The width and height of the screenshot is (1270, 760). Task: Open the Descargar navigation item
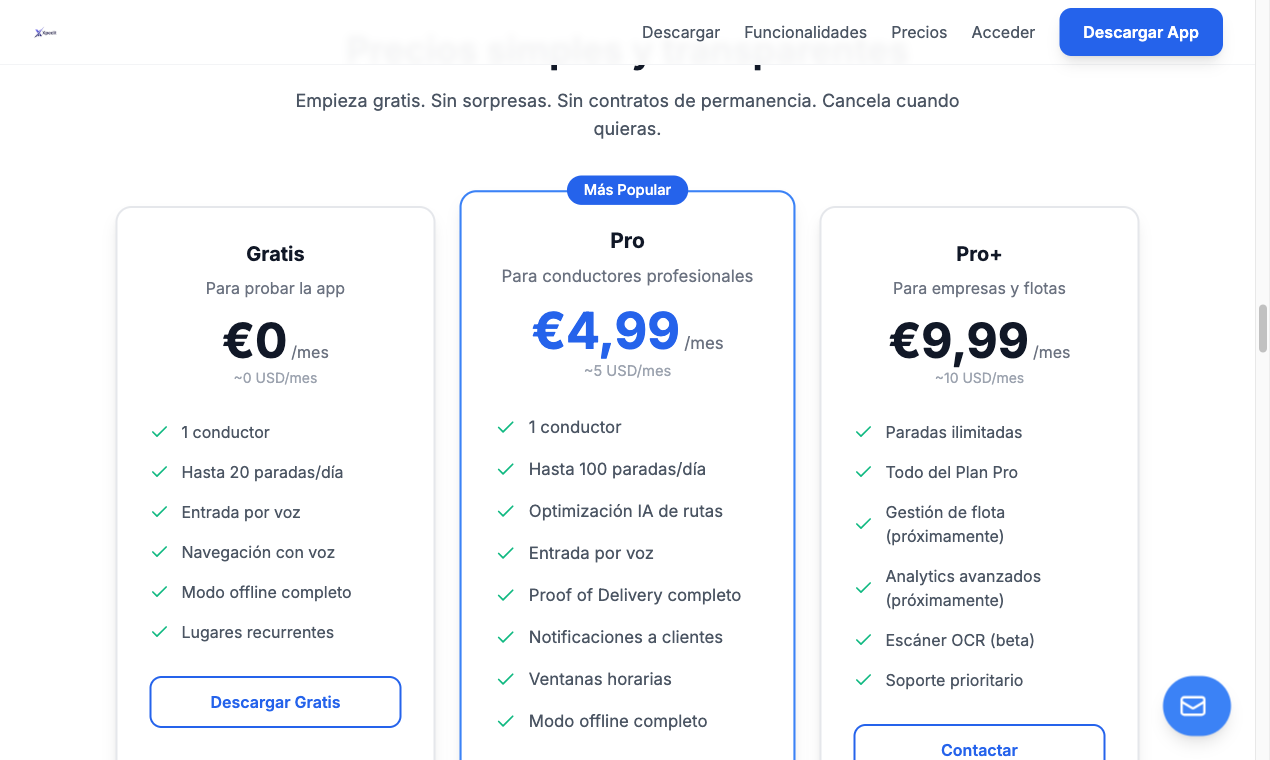[x=681, y=32]
